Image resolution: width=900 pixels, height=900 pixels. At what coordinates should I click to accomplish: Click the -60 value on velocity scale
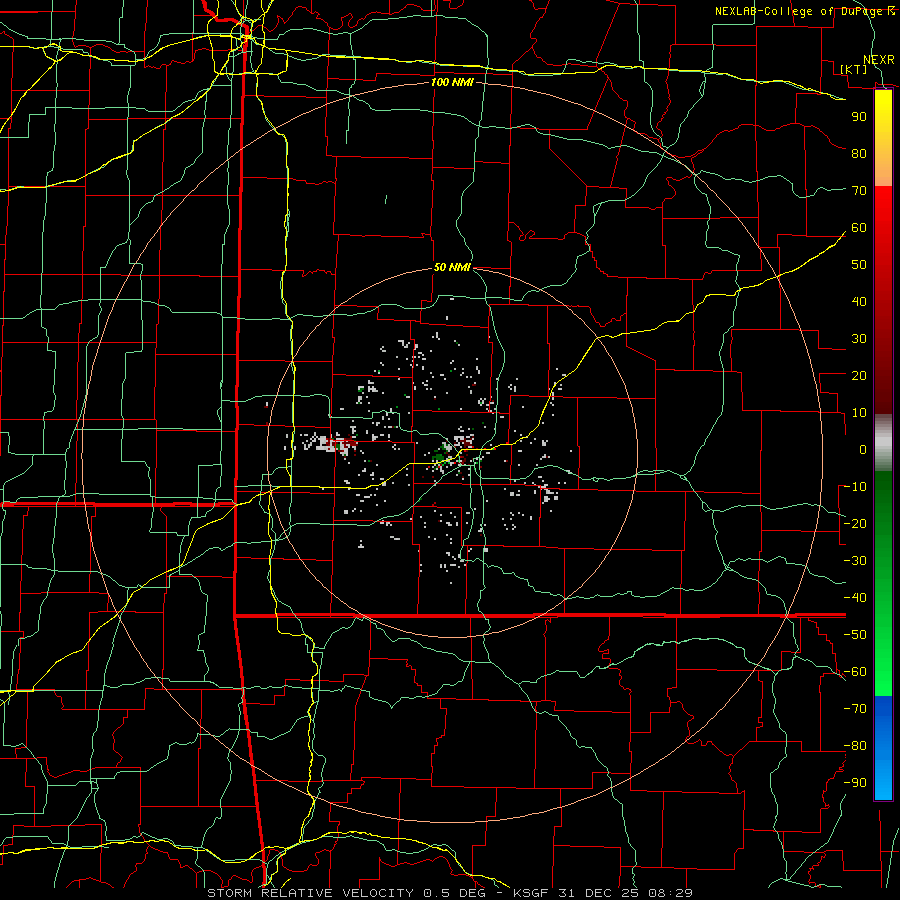point(855,672)
